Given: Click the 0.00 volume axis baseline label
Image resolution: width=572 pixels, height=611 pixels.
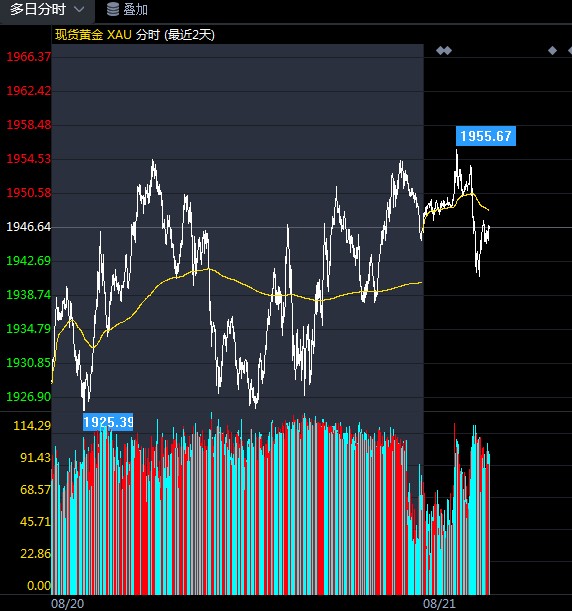Looking at the screenshot, I should pos(39,586).
